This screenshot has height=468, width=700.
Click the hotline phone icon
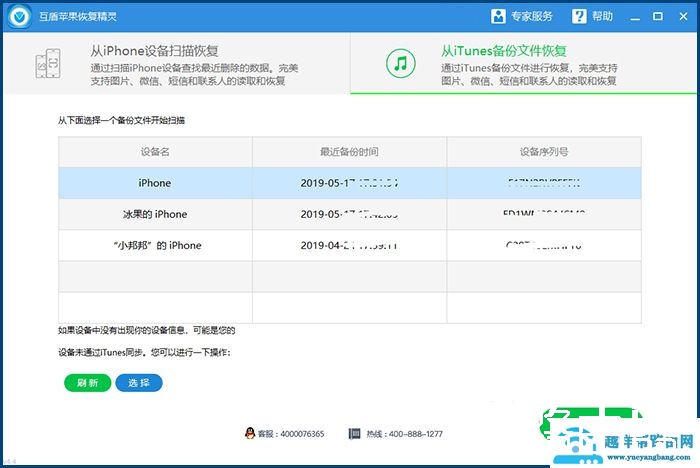354,433
